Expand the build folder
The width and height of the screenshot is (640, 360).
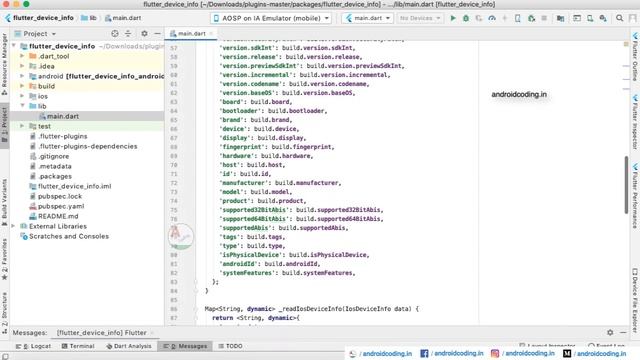coord(22,86)
